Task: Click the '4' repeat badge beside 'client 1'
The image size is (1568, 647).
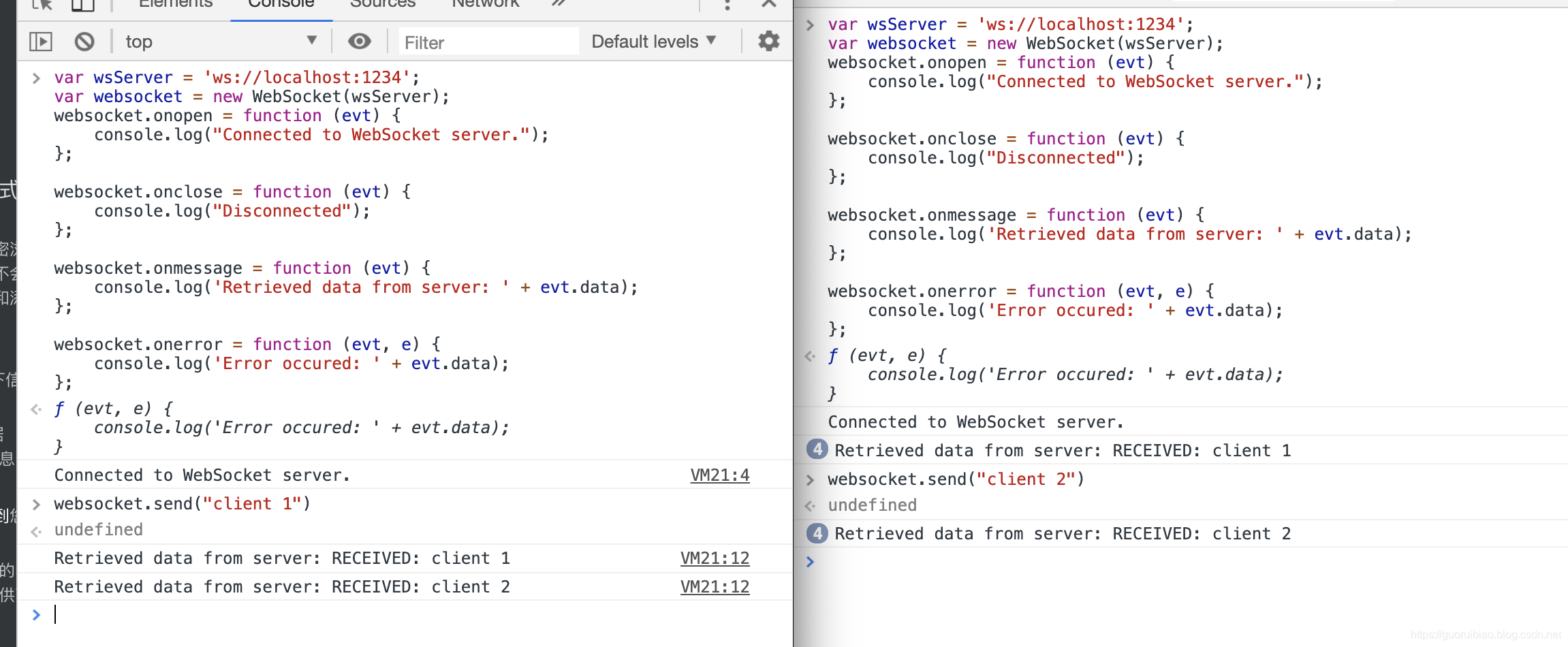Action: tap(817, 449)
